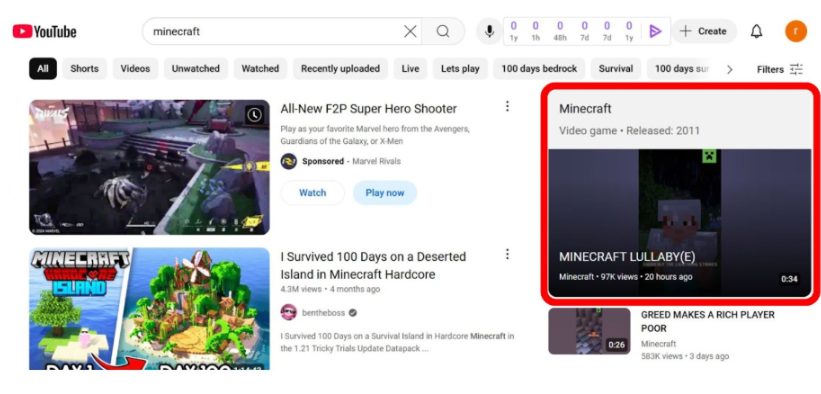Select the Recently uploaded chip
The width and height of the screenshot is (821, 394).
340,69
